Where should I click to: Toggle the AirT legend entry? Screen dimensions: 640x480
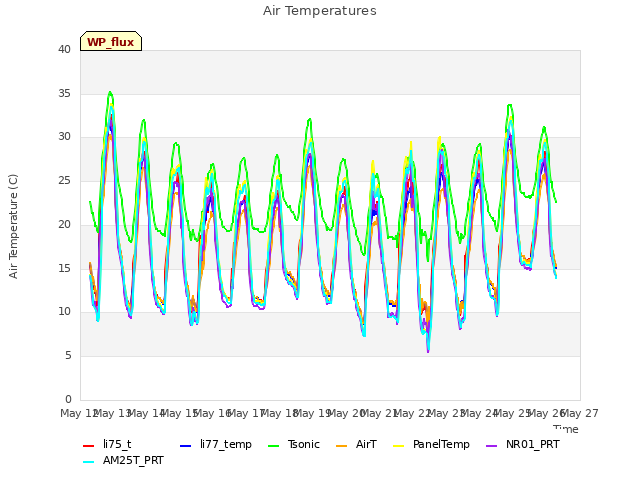tap(356, 444)
